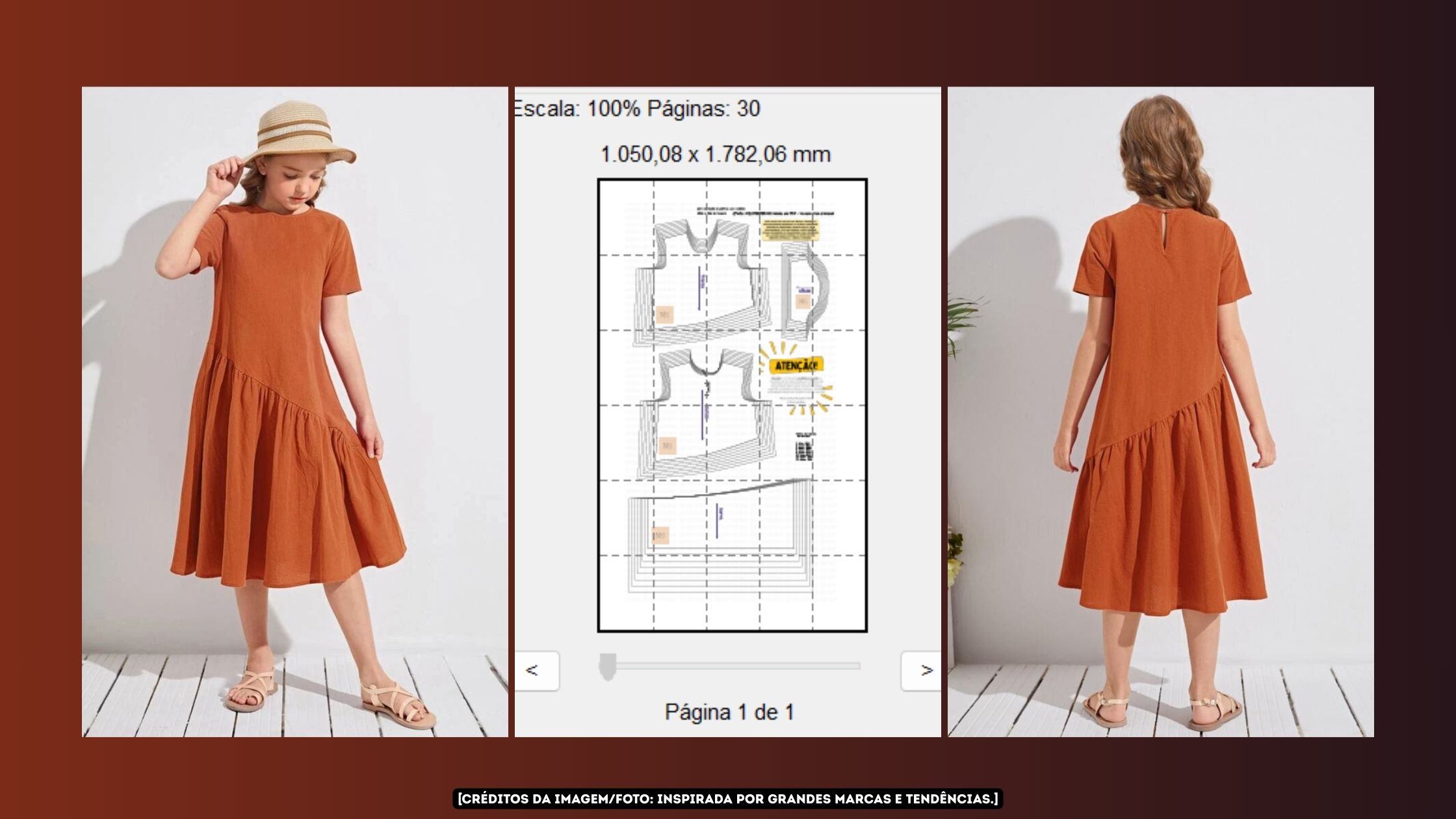This screenshot has height=819, width=1456.
Task: Click the yellow ATENÇÃO warning badge
Action: [x=796, y=365]
